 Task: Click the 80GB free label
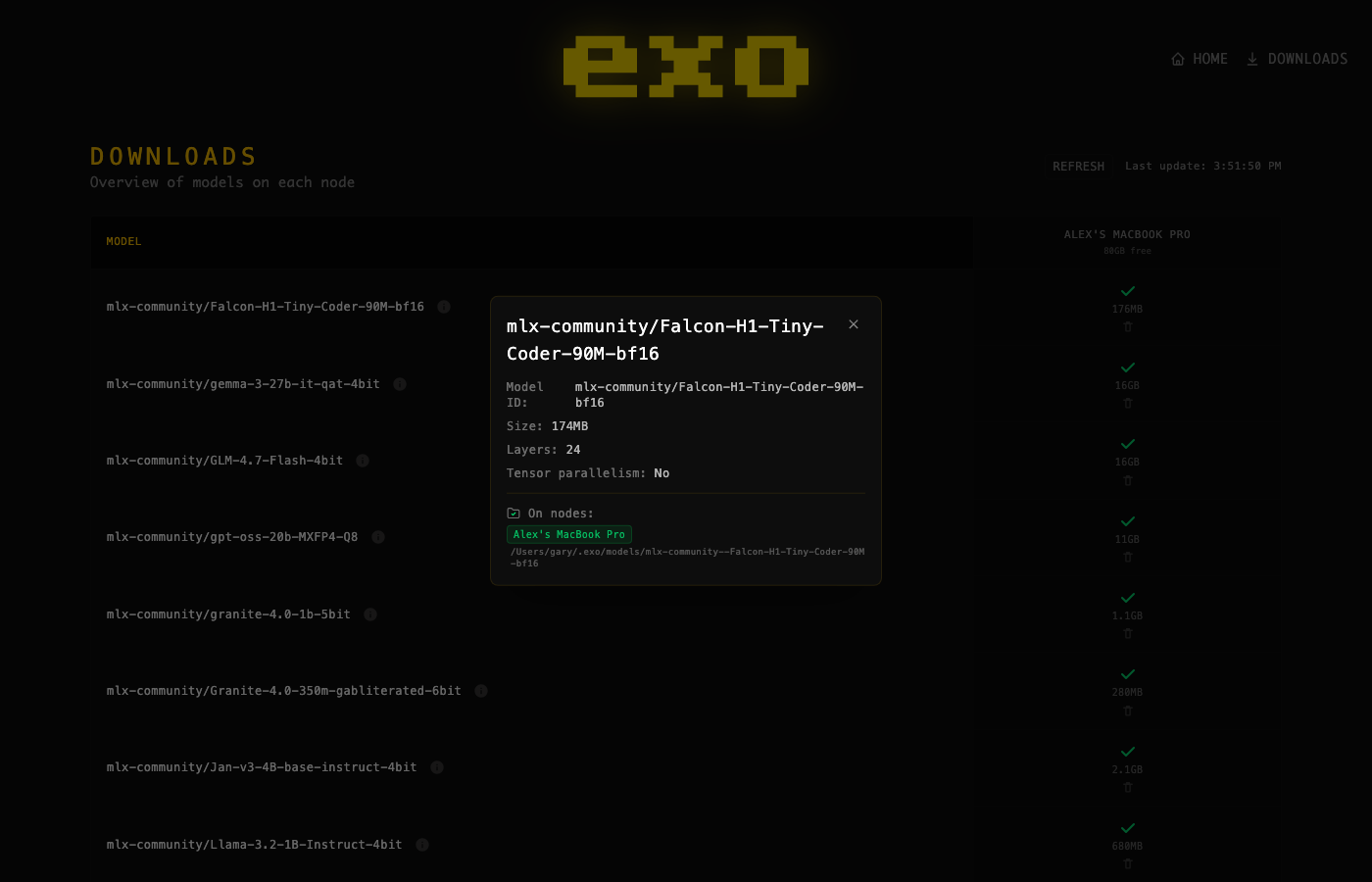tap(1127, 251)
